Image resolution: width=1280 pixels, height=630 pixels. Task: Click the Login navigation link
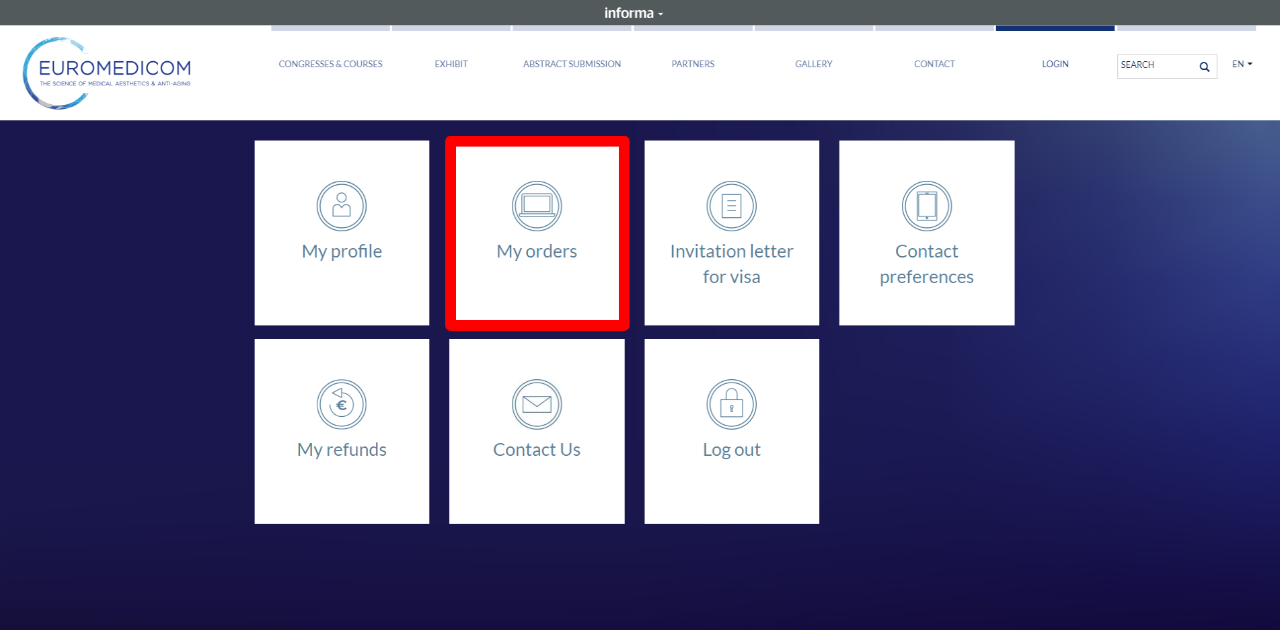tap(1055, 64)
